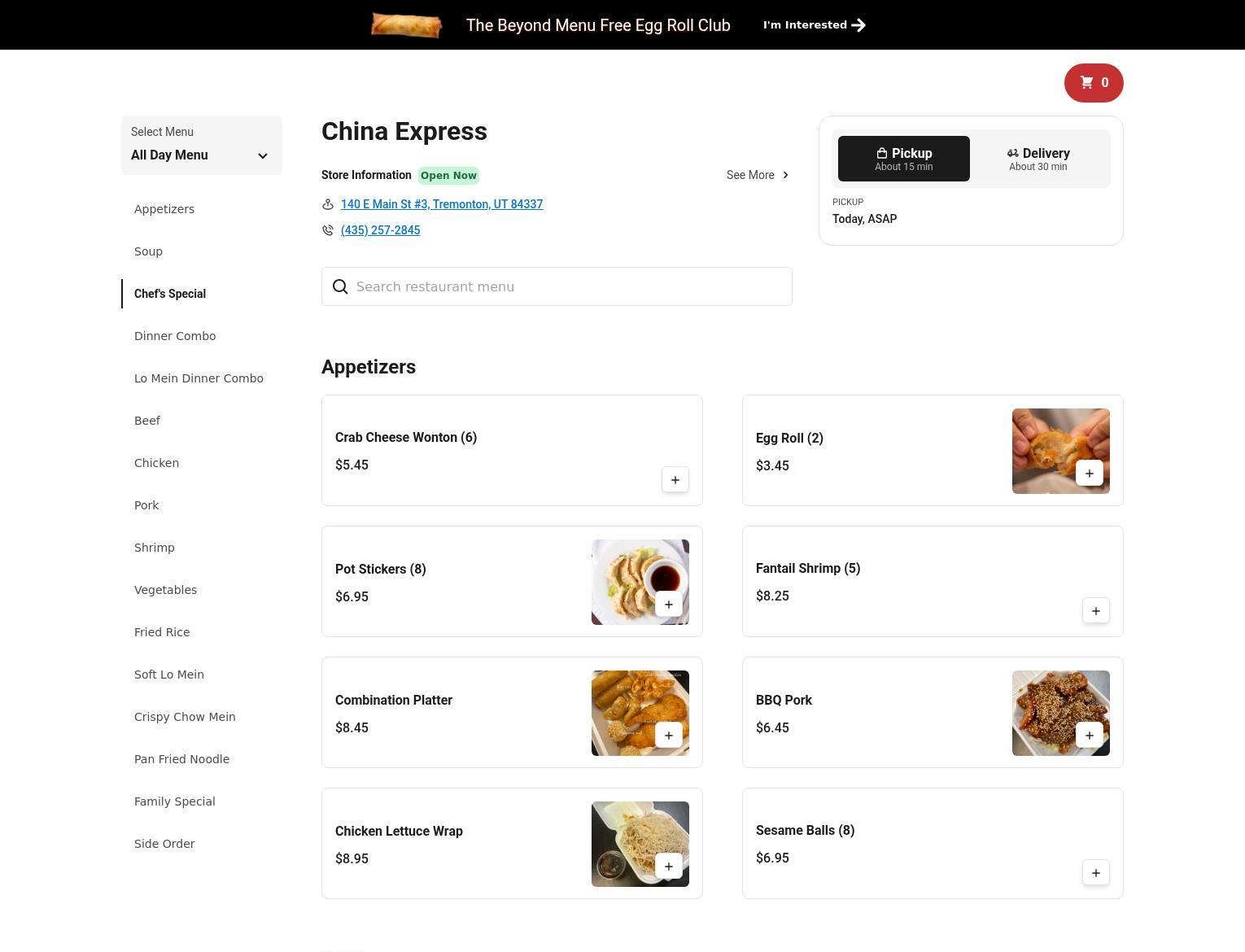Go to the Fried Rice category
This screenshot has width=1245, height=952.
coord(162,632)
